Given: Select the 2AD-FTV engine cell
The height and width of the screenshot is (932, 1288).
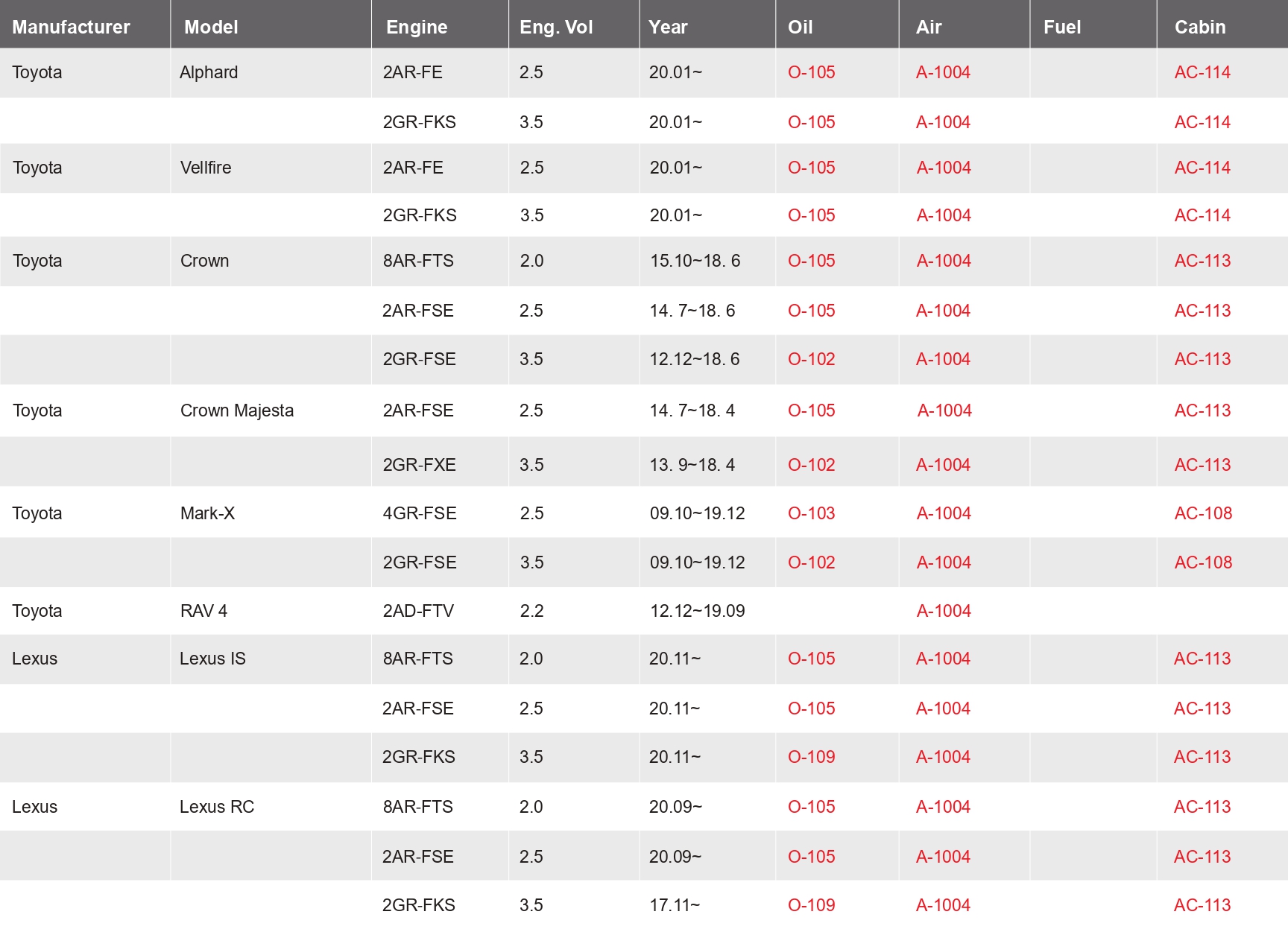Looking at the screenshot, I should [x=418, y=611].
